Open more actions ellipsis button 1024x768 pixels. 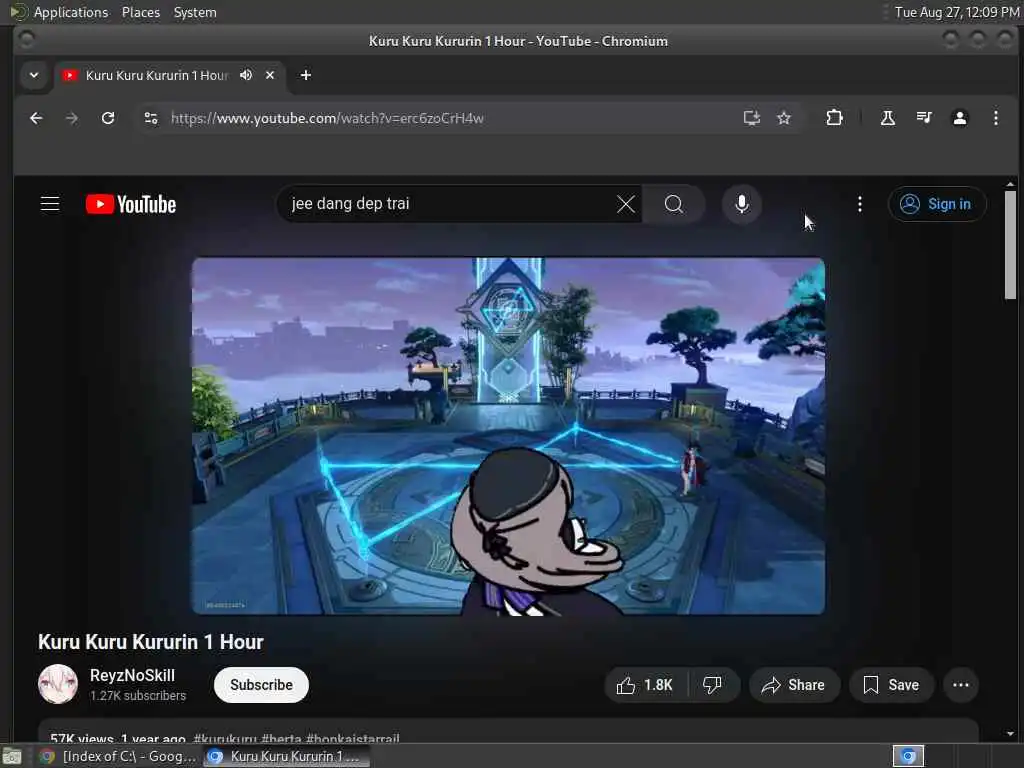pyautogui.click(x=961, y=685)
